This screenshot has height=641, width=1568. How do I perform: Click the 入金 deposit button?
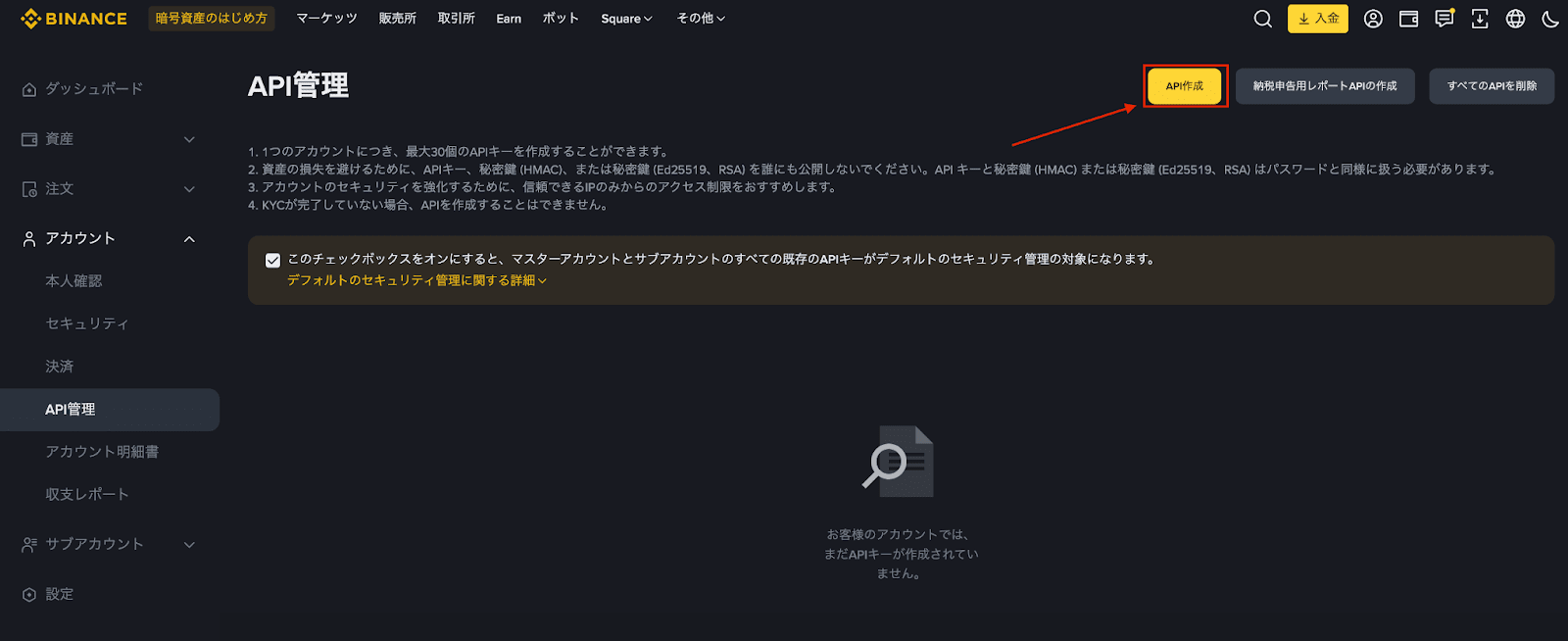1318,19
